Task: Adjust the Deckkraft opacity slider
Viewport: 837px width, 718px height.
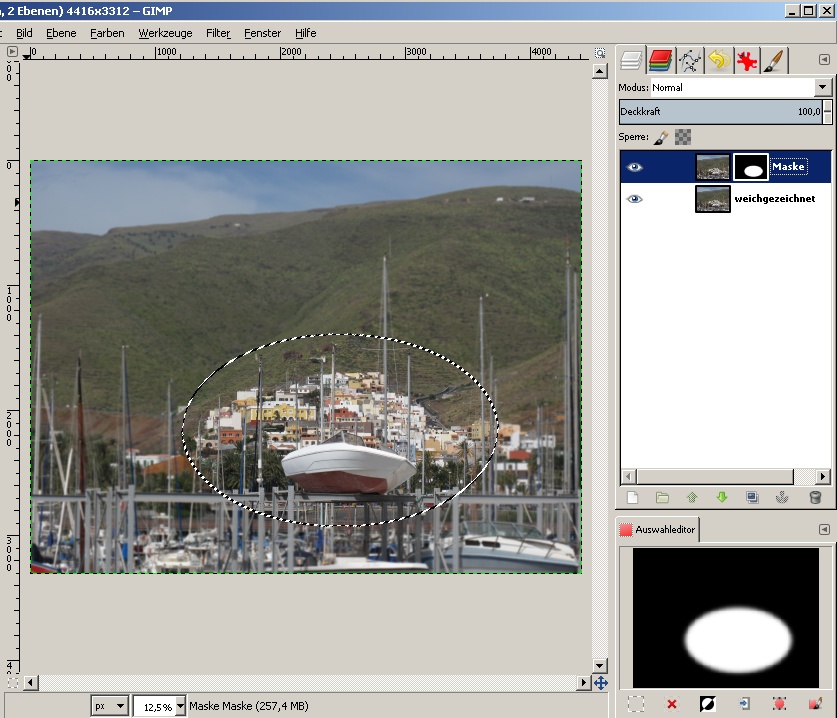Action: point(720,112)
